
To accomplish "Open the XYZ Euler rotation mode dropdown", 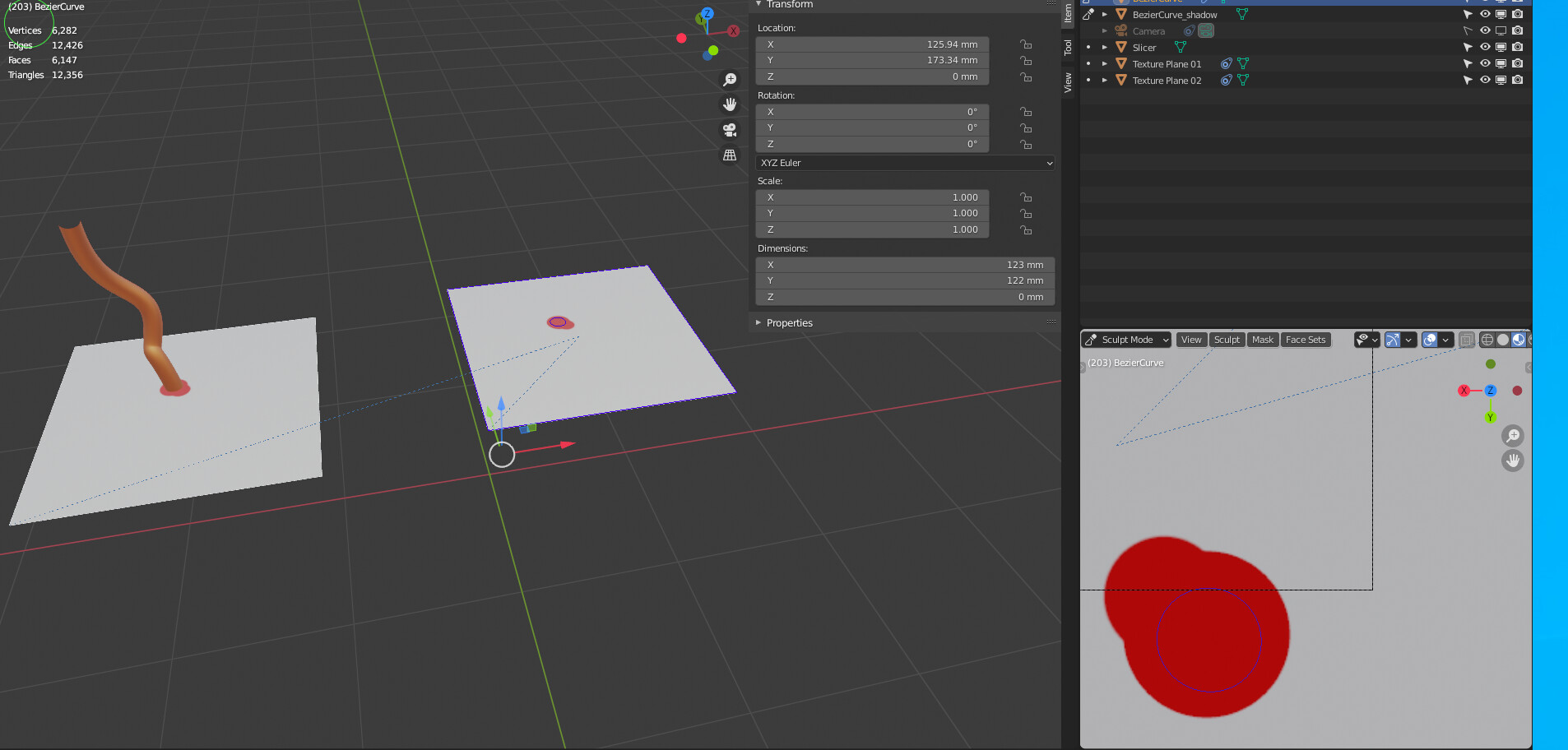I will click(x=905, y=163).
